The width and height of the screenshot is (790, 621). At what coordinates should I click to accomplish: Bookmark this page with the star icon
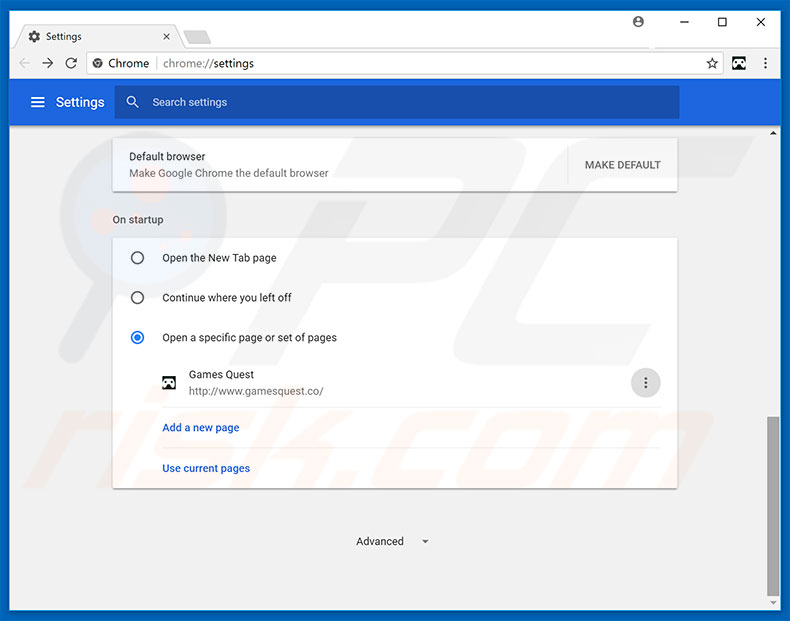tap(712, 63)
